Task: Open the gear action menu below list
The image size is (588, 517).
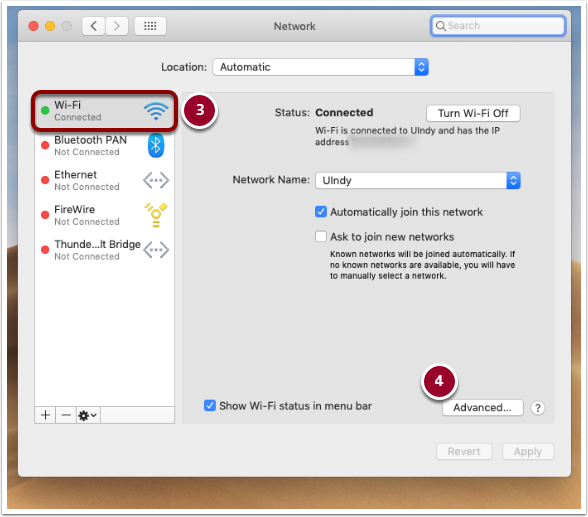Action: click(88, 415)
